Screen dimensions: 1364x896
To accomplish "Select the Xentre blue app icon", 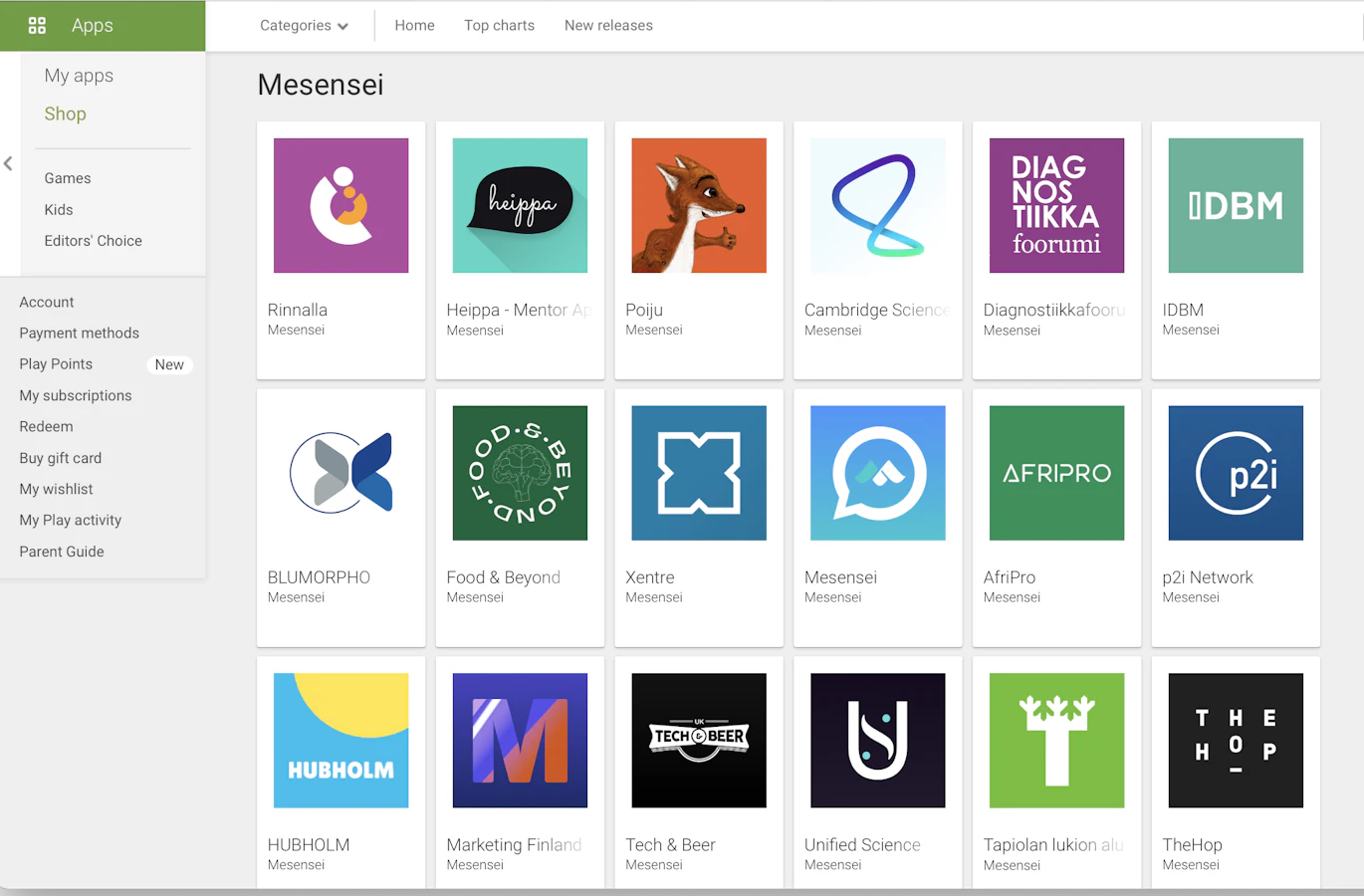I will pos(699,473).
